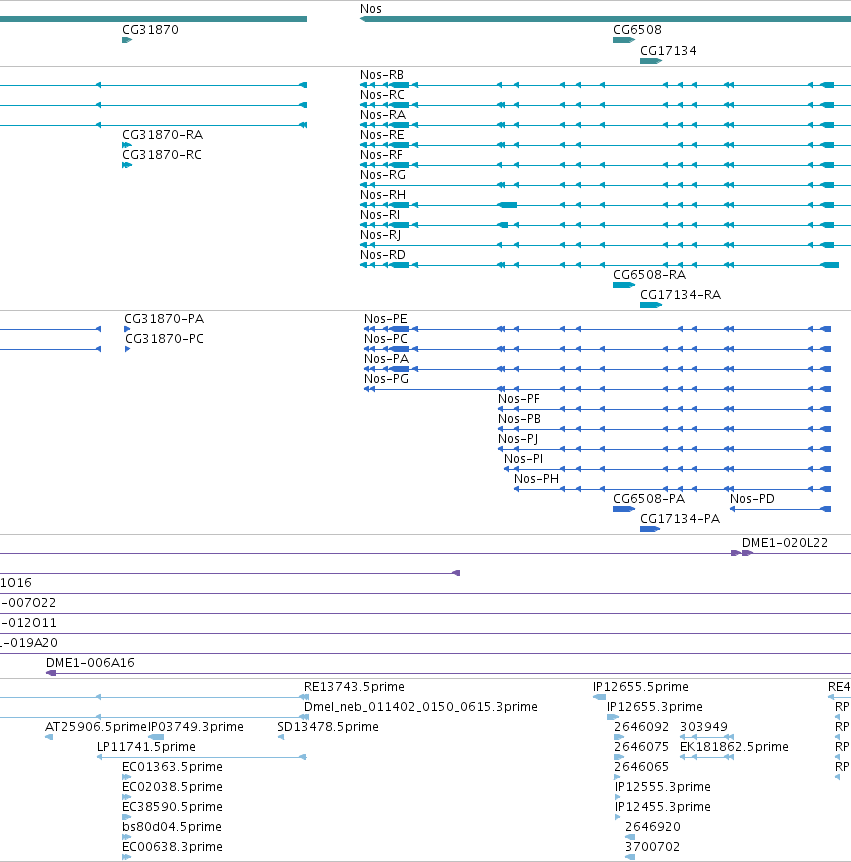Click the 2646092 feature label
The image size is (851, 862).
(642, 727)
